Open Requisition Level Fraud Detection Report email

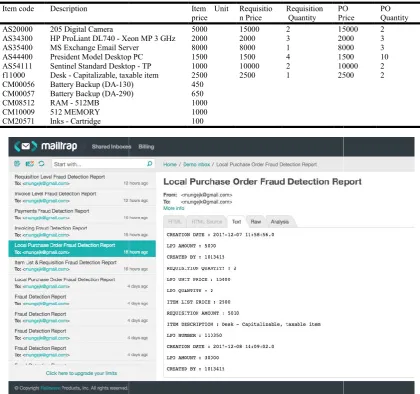[x=82, y=180]
